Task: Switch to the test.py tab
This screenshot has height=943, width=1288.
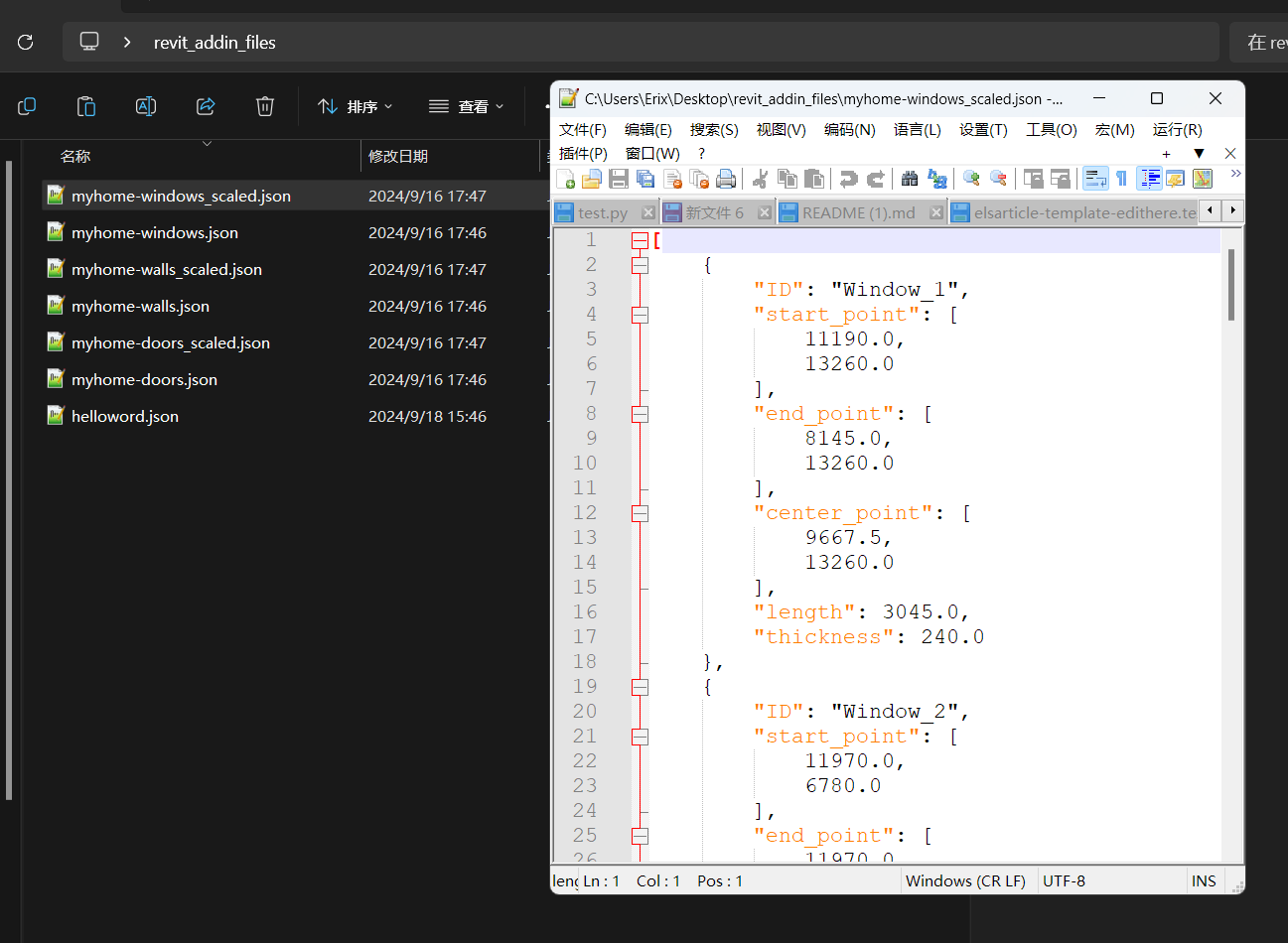Action: click(x=604, y=212)
